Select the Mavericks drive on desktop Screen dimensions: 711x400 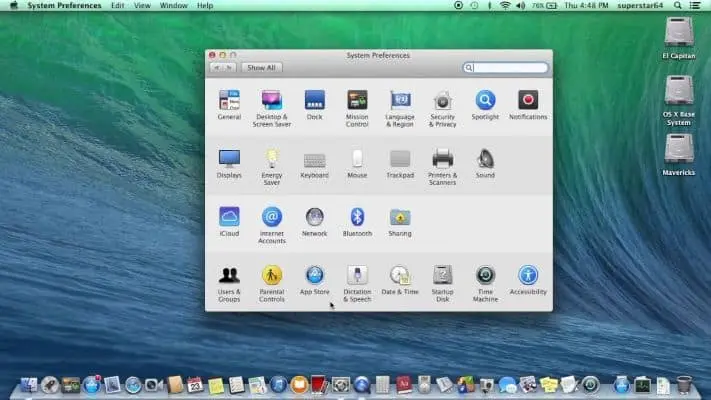[x=679, y=155]
